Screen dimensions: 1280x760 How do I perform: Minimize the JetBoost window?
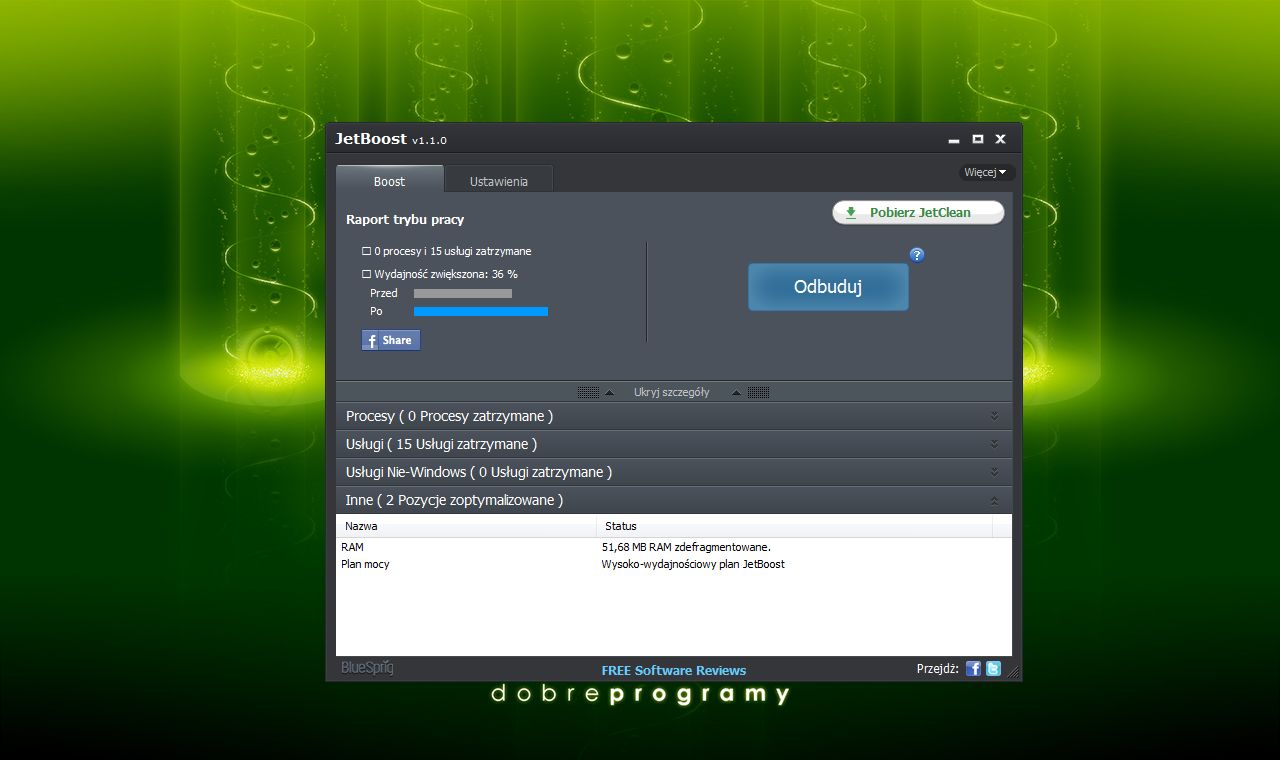[x=954, y=140]
